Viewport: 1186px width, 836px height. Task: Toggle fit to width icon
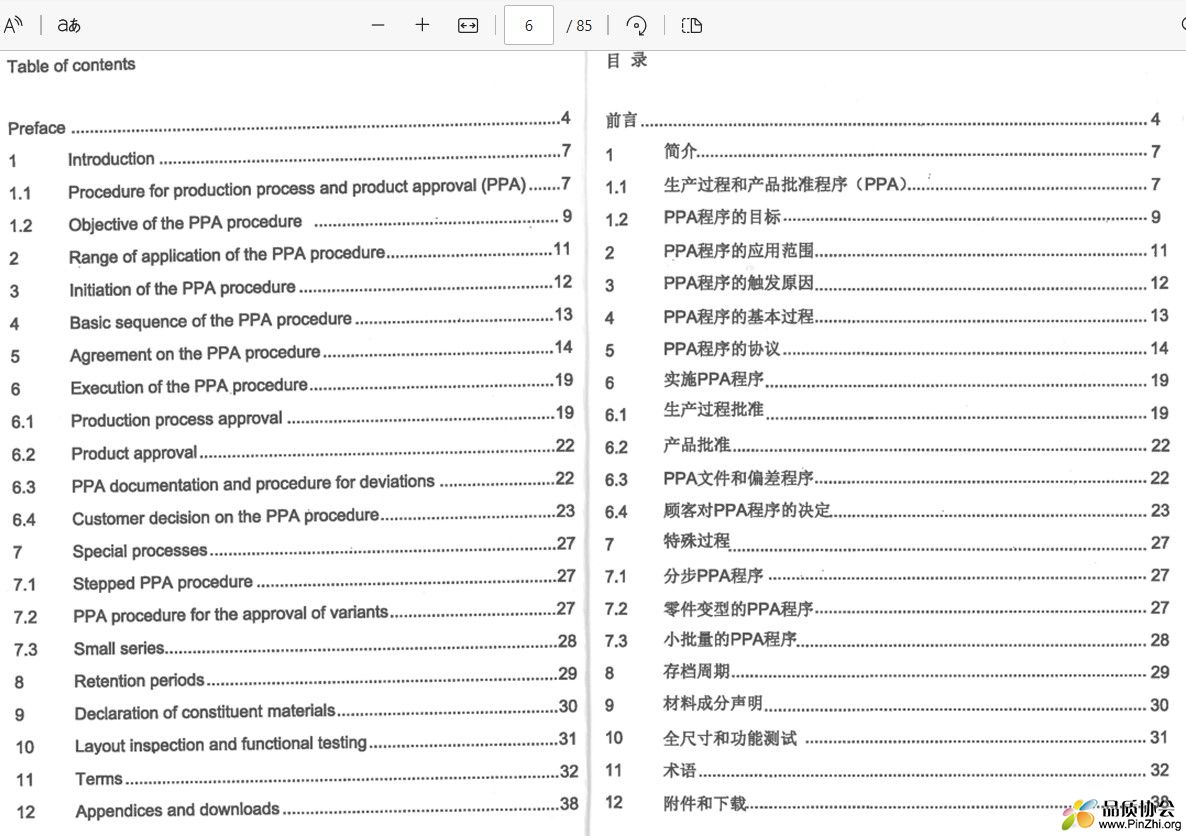tap(468, 26)
